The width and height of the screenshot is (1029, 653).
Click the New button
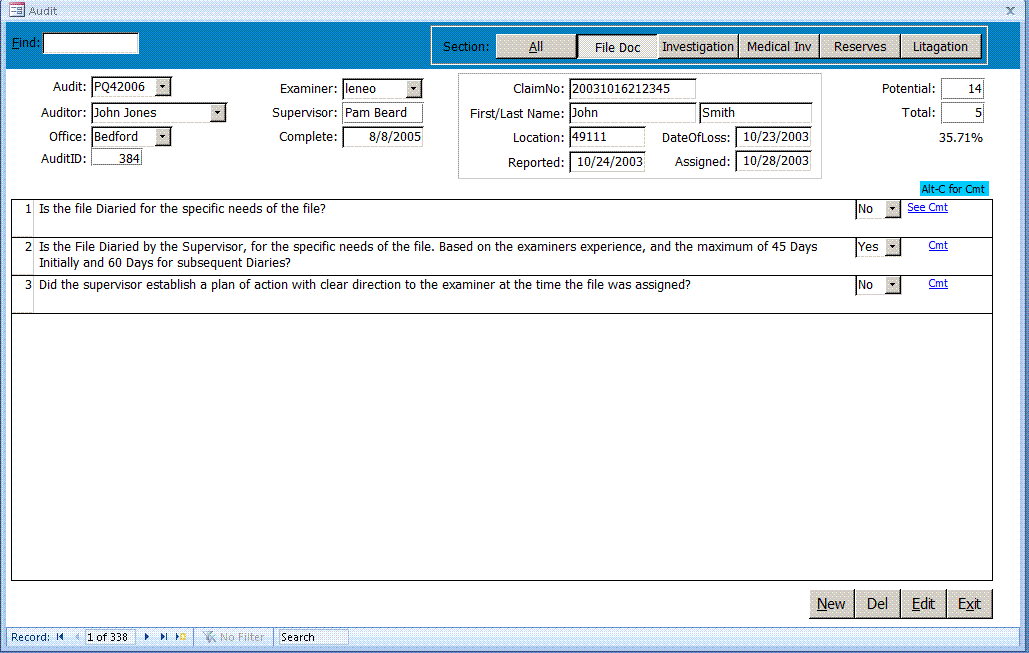[831, 604]
